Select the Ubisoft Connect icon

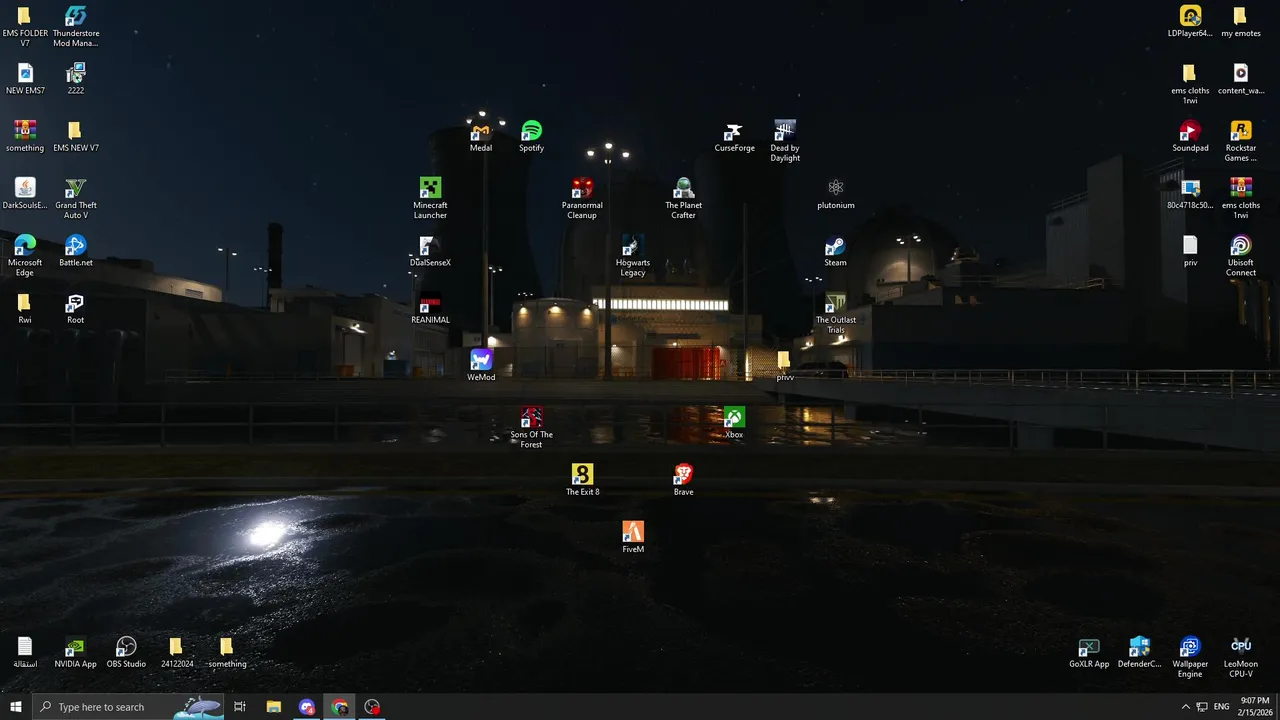[1241, 256]
